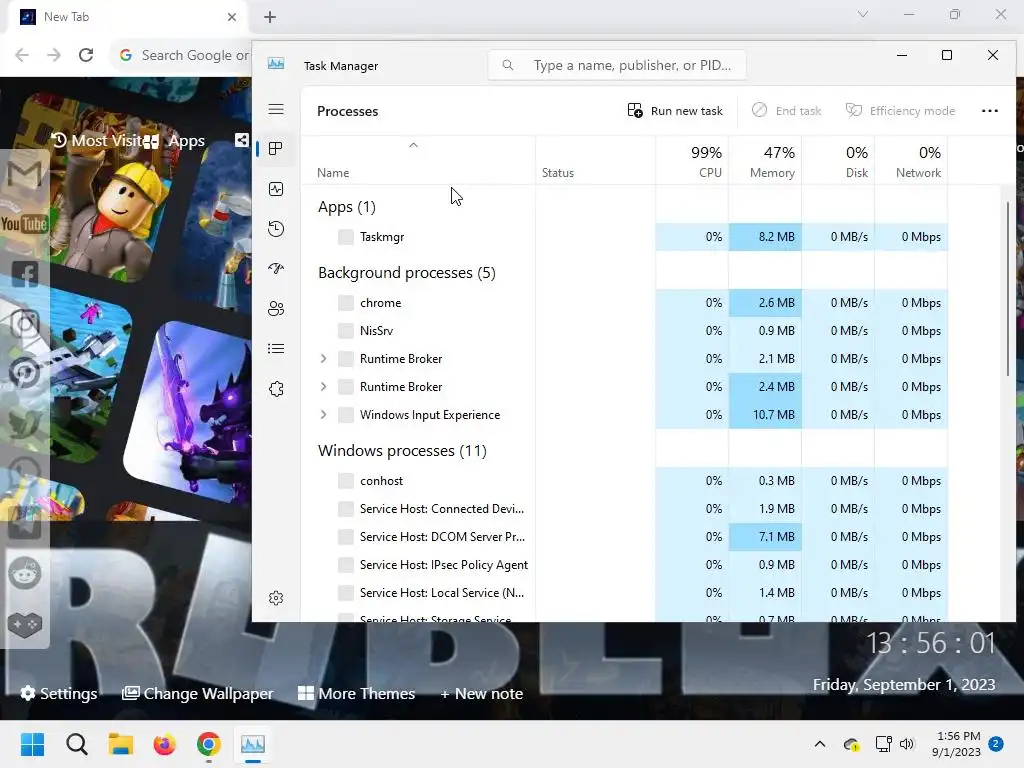Open the Pinterest shortcut icon
The width and height of the screenshot is (1024, 768).
point(25,374)
